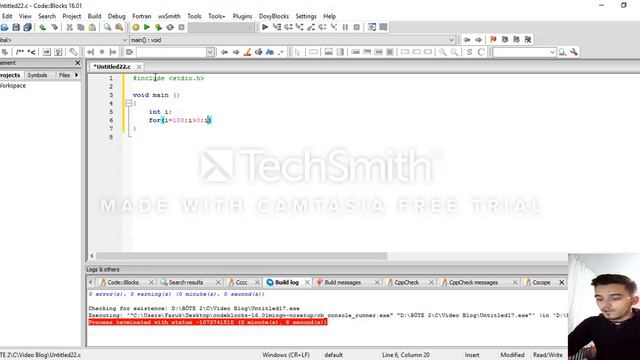Click the Build and run icon
The image size is (640, 360).
pos(158,27)
